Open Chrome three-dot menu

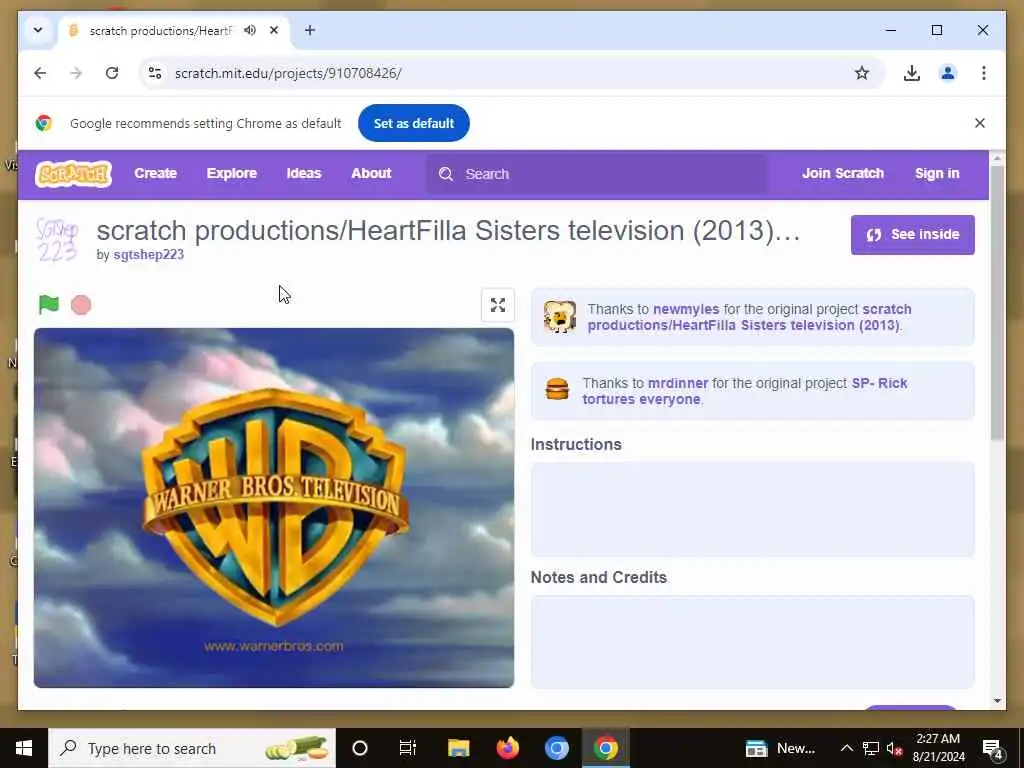pyautogui.click(x=984, y=73)
